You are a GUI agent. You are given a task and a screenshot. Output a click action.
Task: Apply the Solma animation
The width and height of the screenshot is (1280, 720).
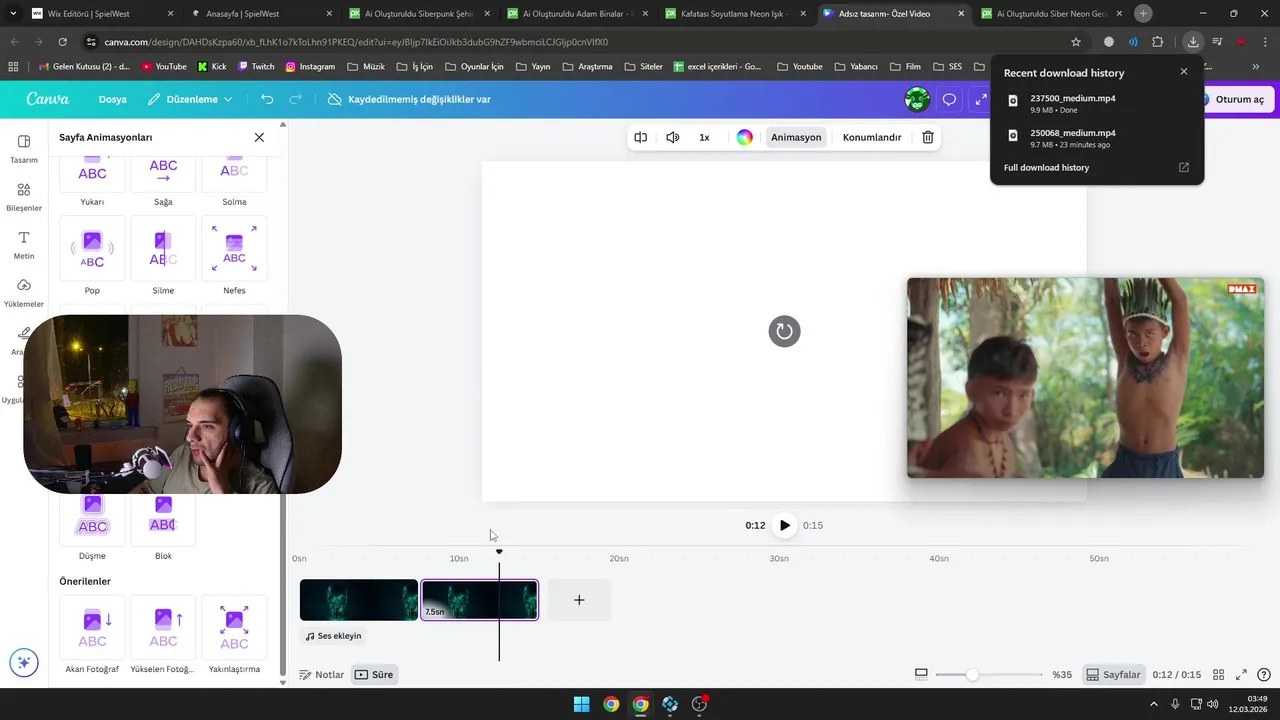click(x=234, y=181)
